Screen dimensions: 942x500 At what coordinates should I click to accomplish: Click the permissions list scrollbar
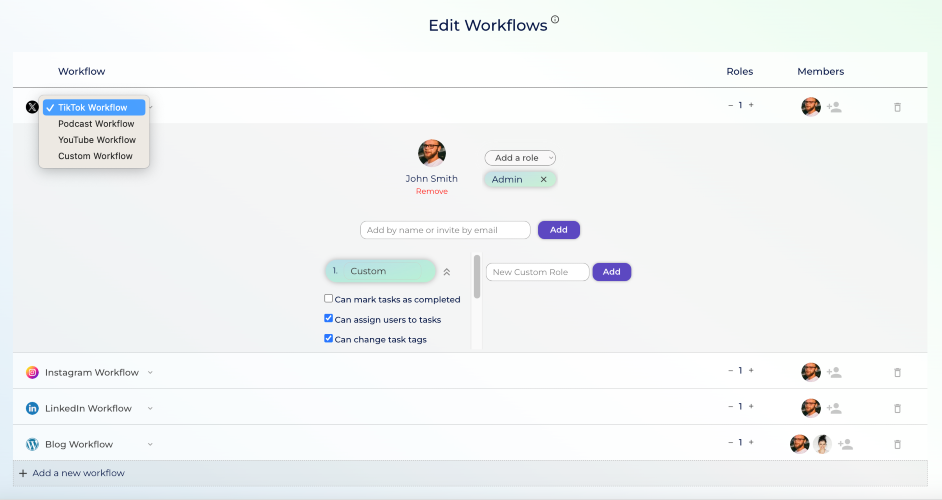(x=477, y=276)
